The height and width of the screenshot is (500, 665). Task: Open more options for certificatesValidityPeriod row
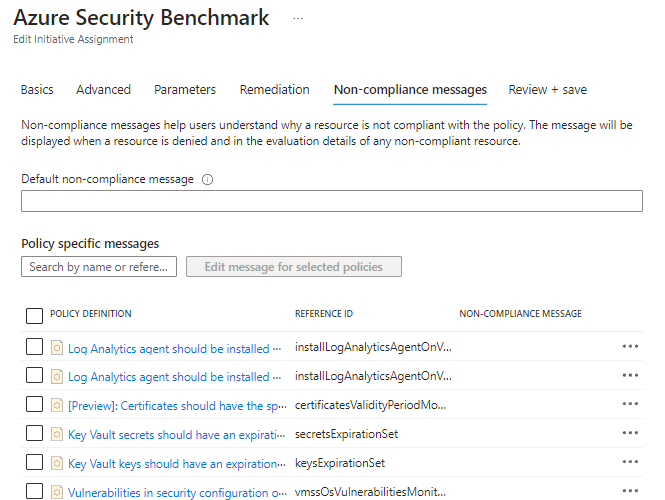click(630, 404)
